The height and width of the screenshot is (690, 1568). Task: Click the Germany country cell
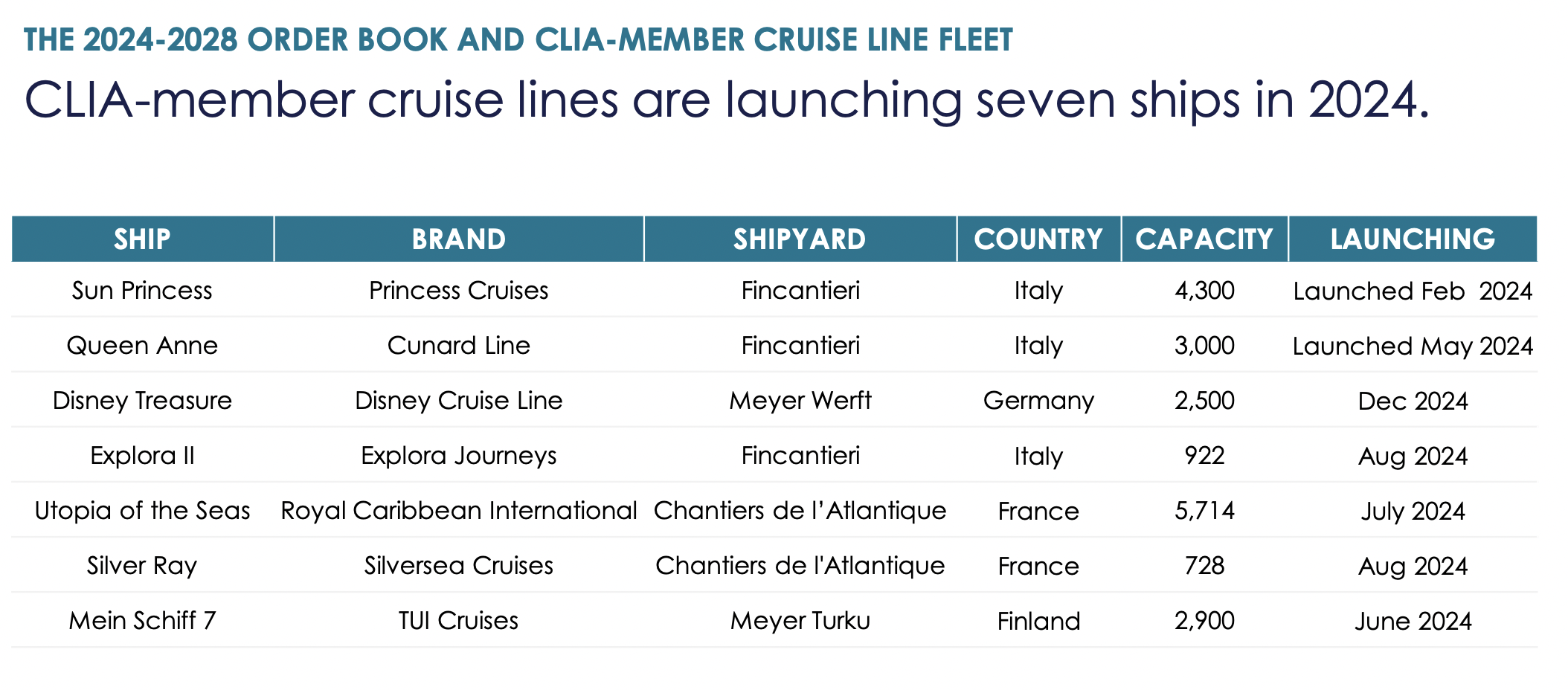click(1038, 401)
